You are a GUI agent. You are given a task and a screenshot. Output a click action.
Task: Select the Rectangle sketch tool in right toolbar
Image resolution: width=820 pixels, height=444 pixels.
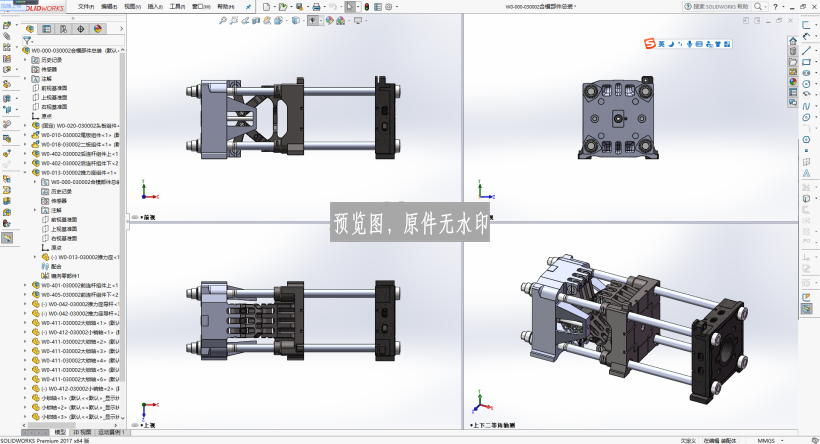point(807,62)
